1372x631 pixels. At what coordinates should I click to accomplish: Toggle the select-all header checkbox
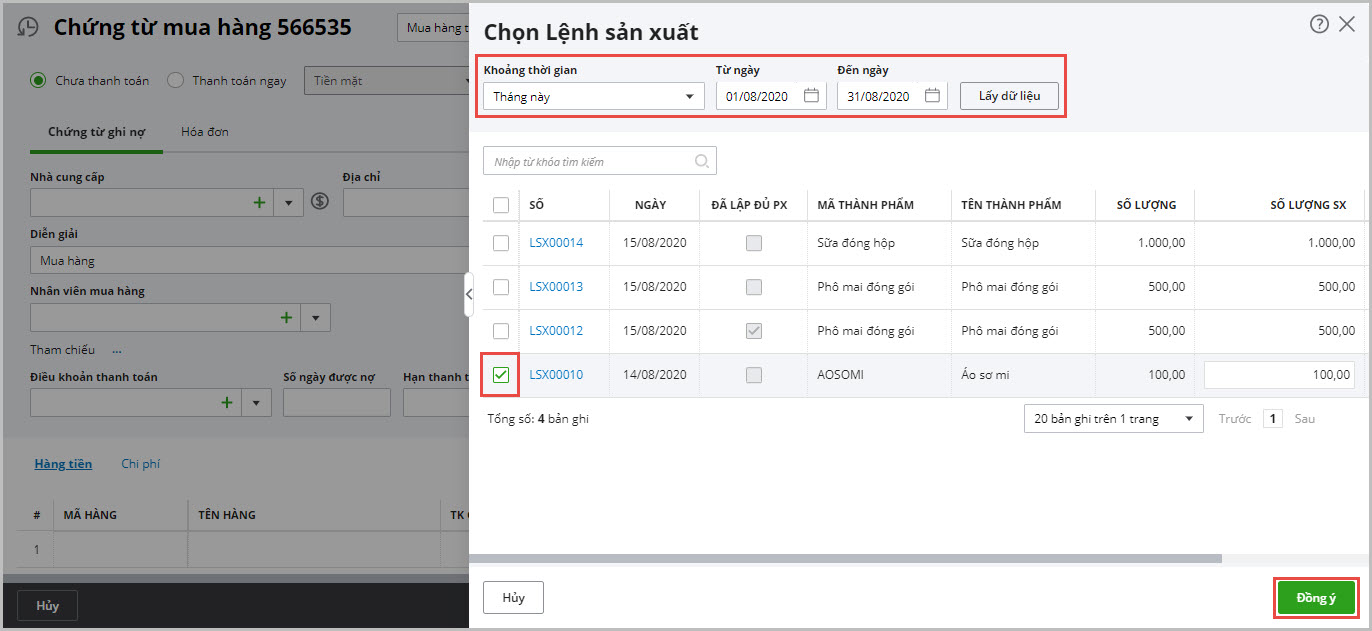click(x=501, y=205)
